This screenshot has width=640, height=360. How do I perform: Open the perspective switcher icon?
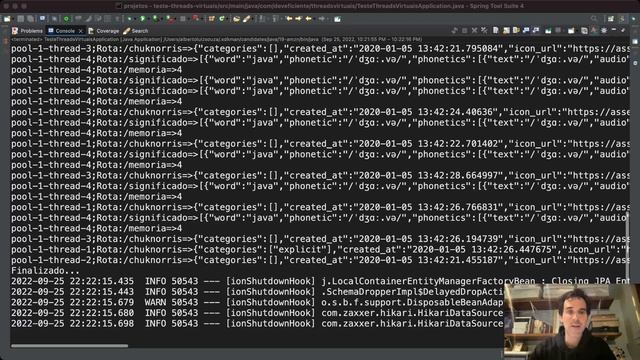611,18
